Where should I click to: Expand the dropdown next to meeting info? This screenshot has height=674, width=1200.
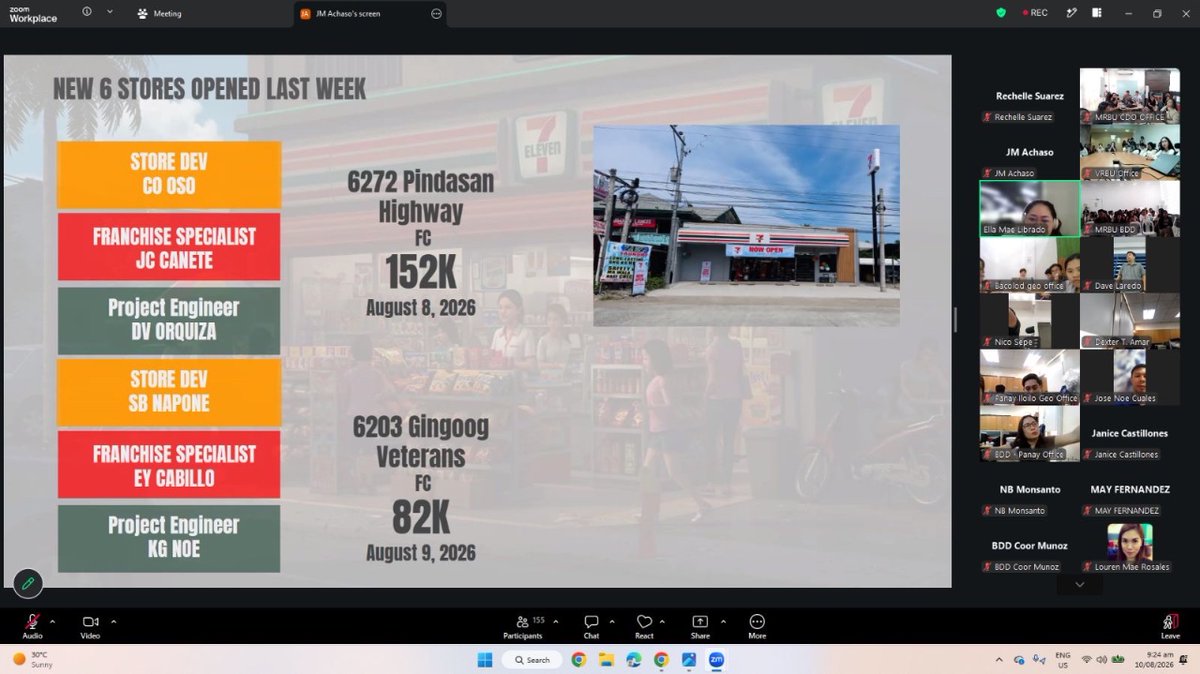110,12
